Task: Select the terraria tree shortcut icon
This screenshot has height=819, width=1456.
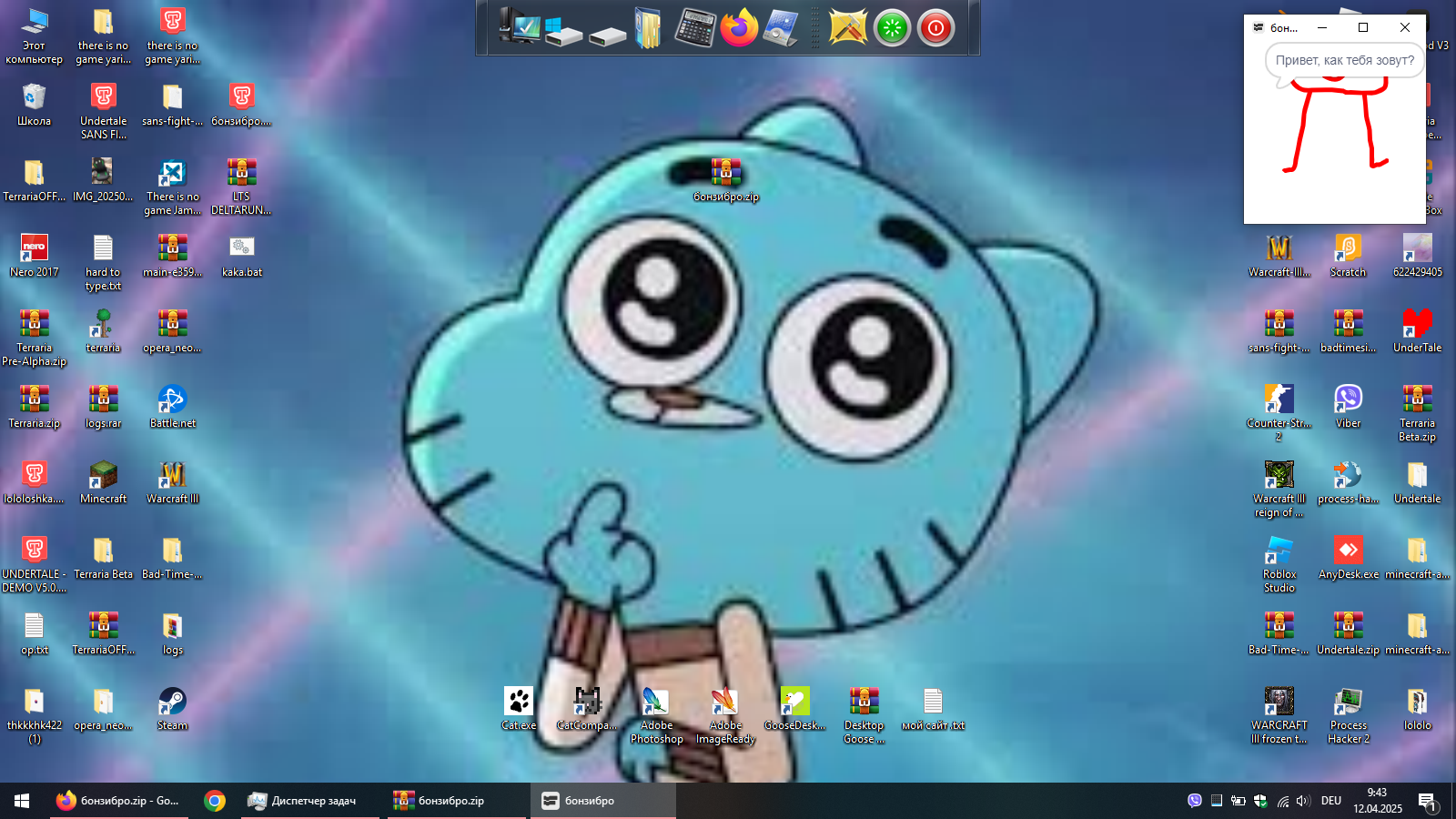Action: coord(103,331)
